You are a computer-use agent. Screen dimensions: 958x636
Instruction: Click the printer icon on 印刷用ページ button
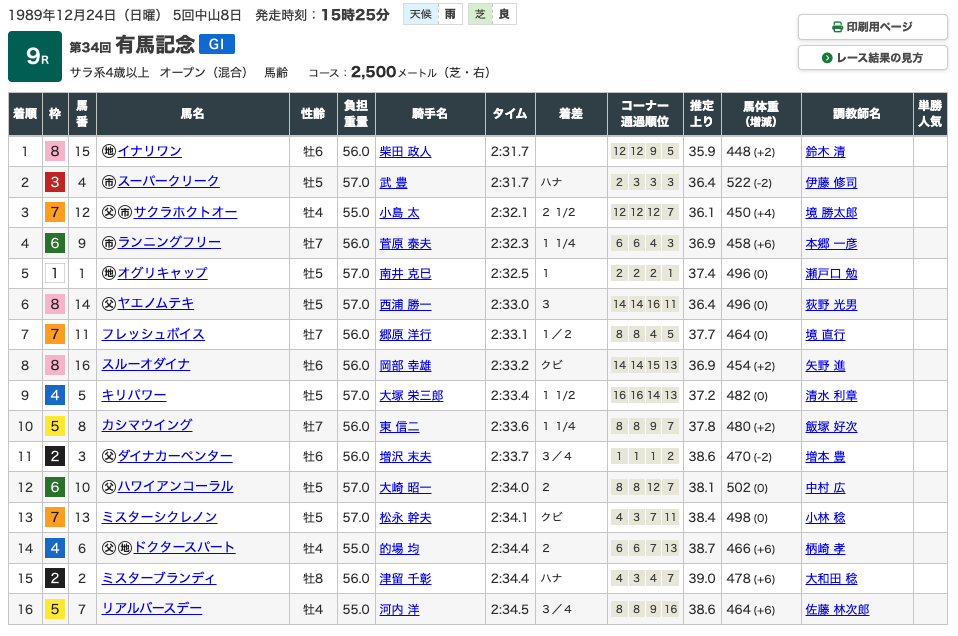point(838,27)
